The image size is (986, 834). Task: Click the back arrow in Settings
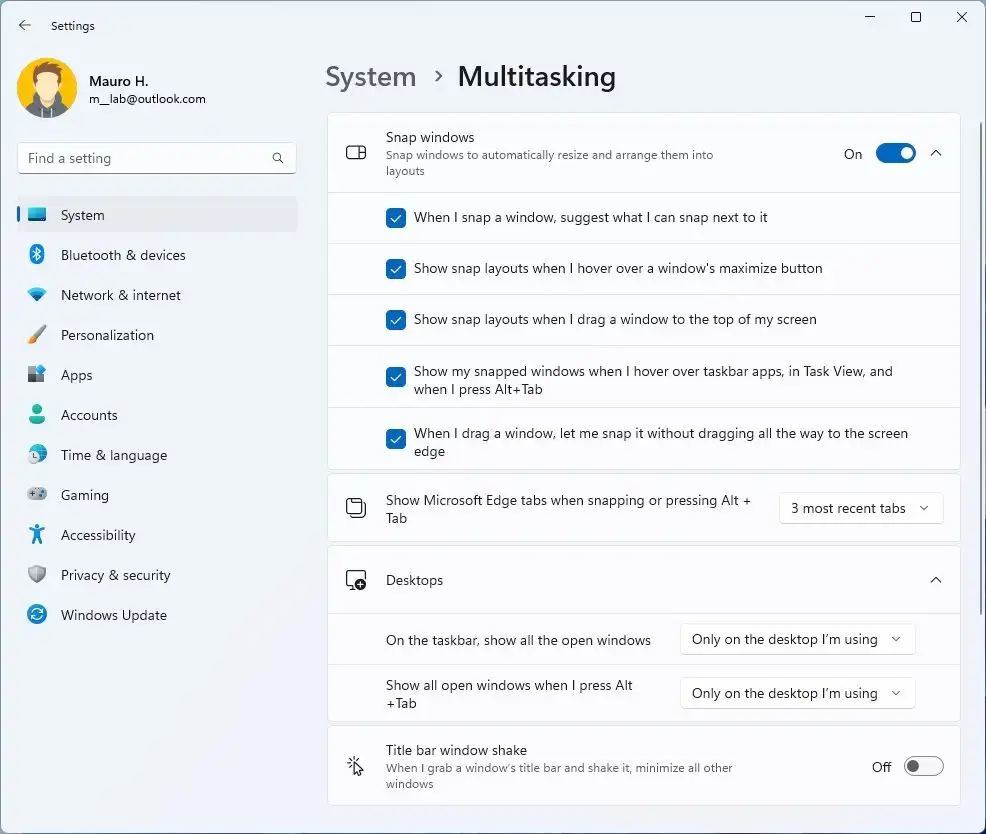point(25,26)
